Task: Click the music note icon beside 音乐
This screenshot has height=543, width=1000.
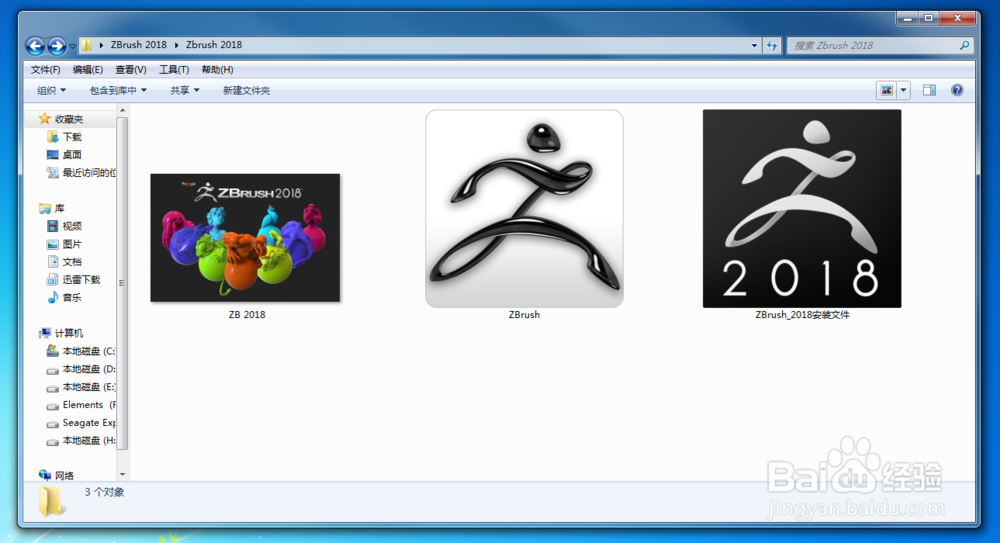Action: [53, 298]
